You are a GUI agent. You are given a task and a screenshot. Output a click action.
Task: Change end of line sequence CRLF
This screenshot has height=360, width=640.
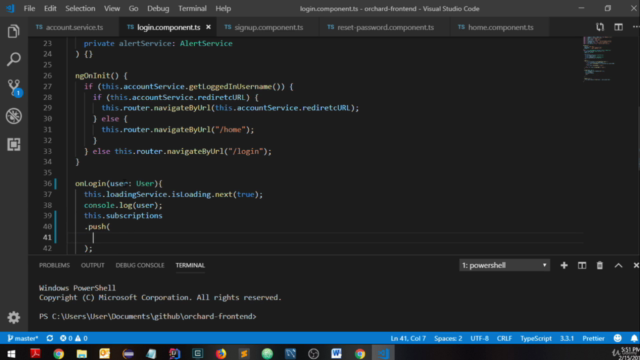(x=504, y=338)
